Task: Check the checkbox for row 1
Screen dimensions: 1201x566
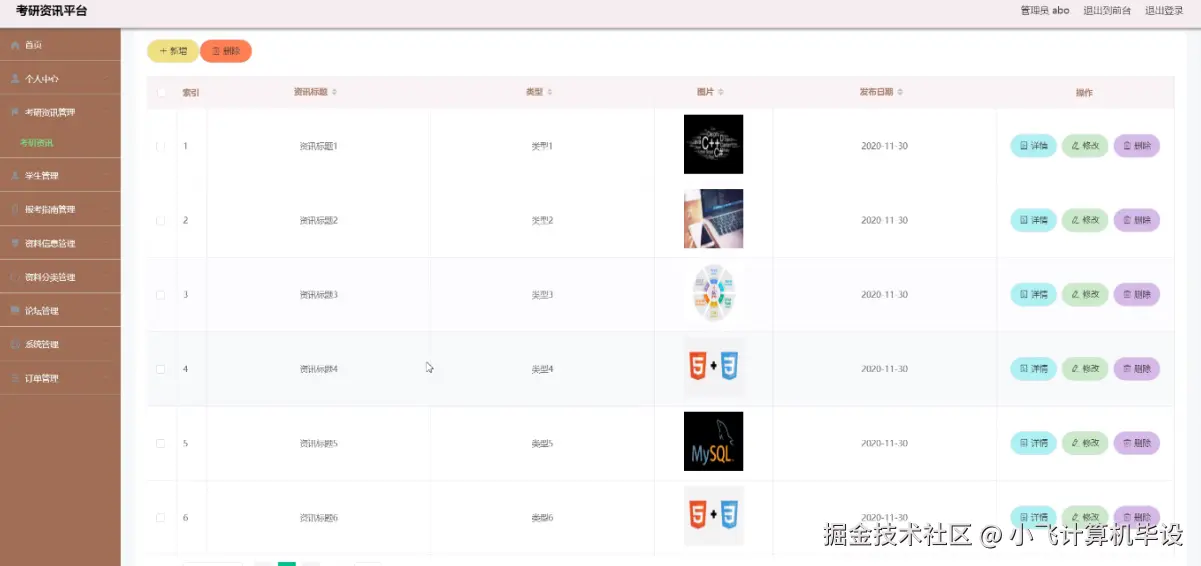Action: pos(160,146)
